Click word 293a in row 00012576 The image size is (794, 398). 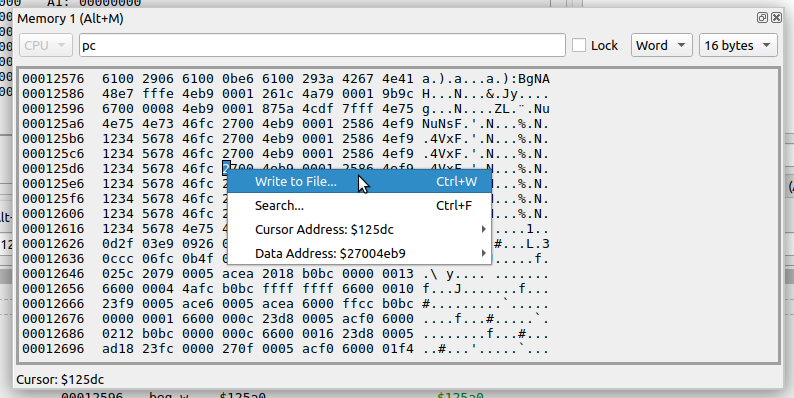click(x=318, y=79)
